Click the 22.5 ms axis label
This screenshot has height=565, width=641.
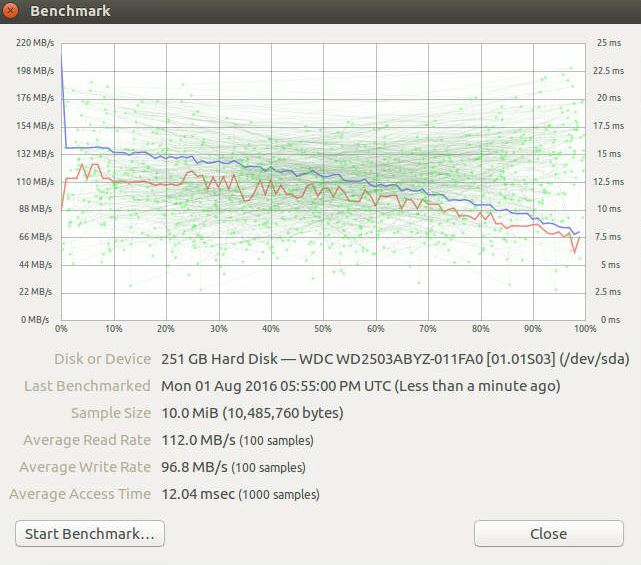click(x=609, y=71)
